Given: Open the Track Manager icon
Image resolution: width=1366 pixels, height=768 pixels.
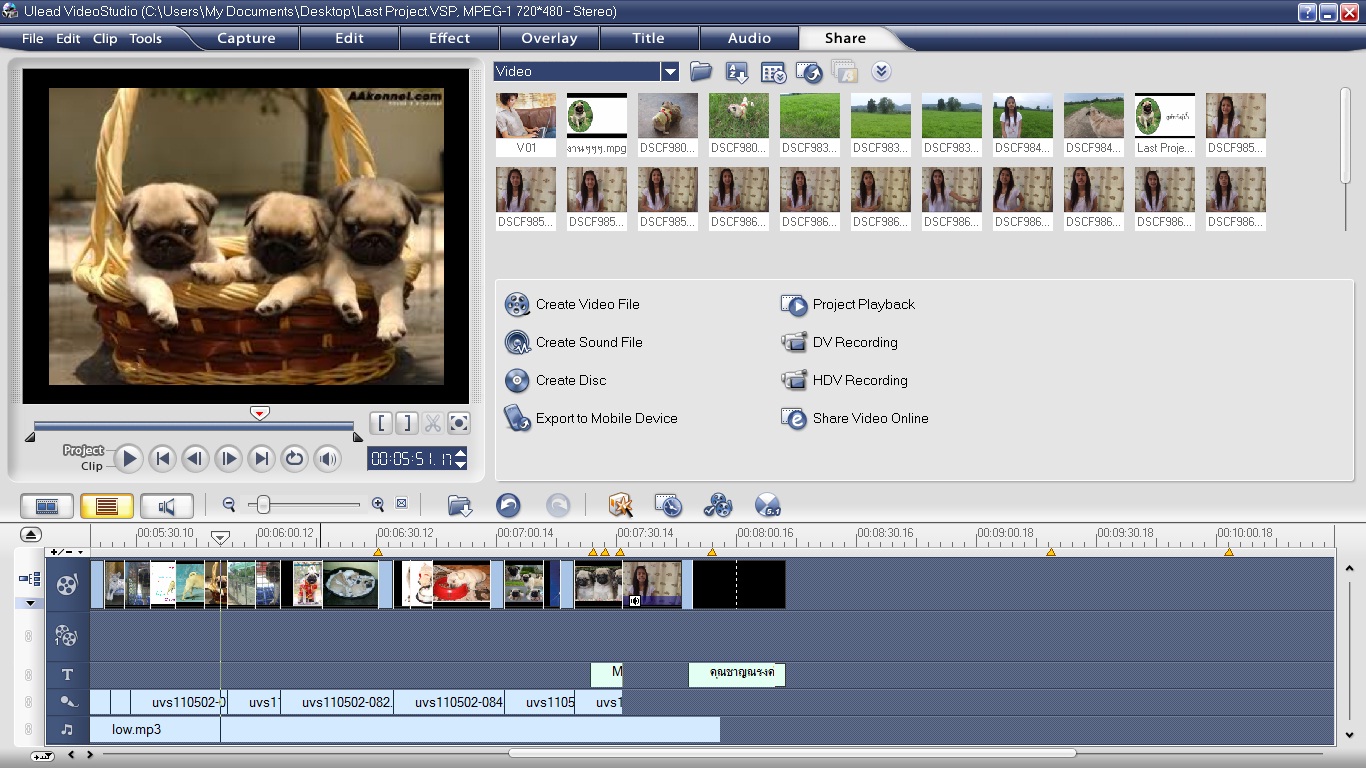Looking at the screenshot, I should (x=718, y=506).
